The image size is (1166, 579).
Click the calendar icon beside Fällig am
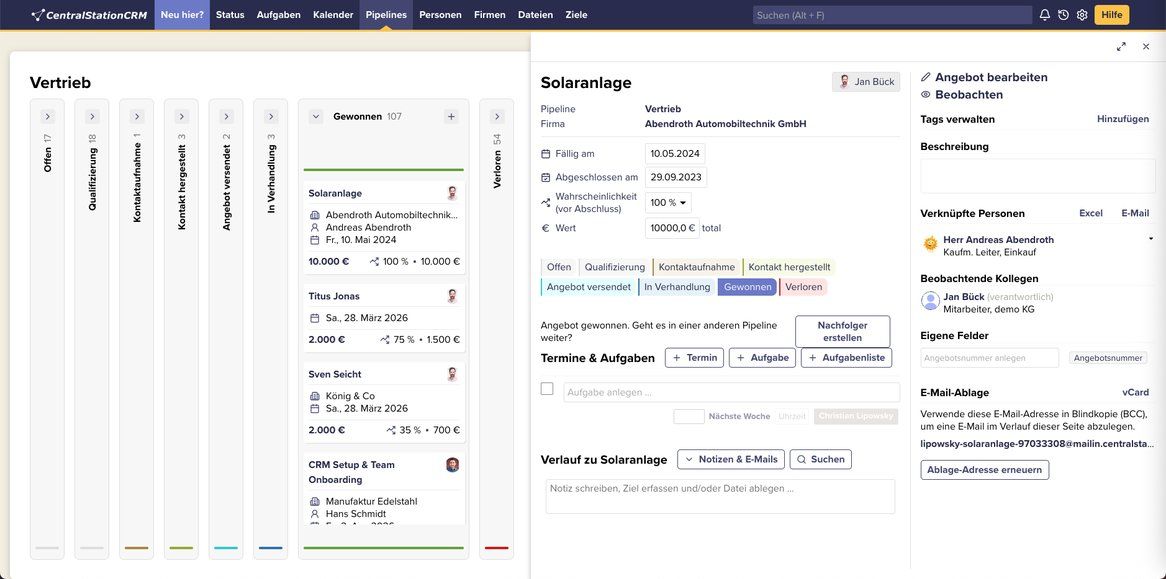click(x=546, y=154)
